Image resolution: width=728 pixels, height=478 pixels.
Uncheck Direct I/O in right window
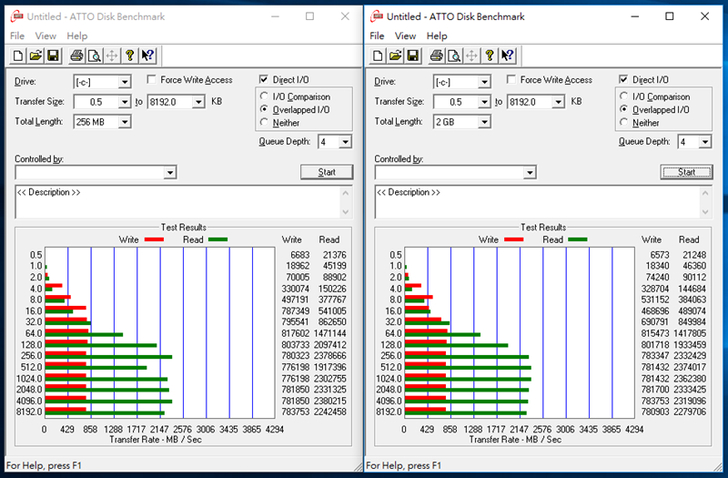[x=625, y=80]
